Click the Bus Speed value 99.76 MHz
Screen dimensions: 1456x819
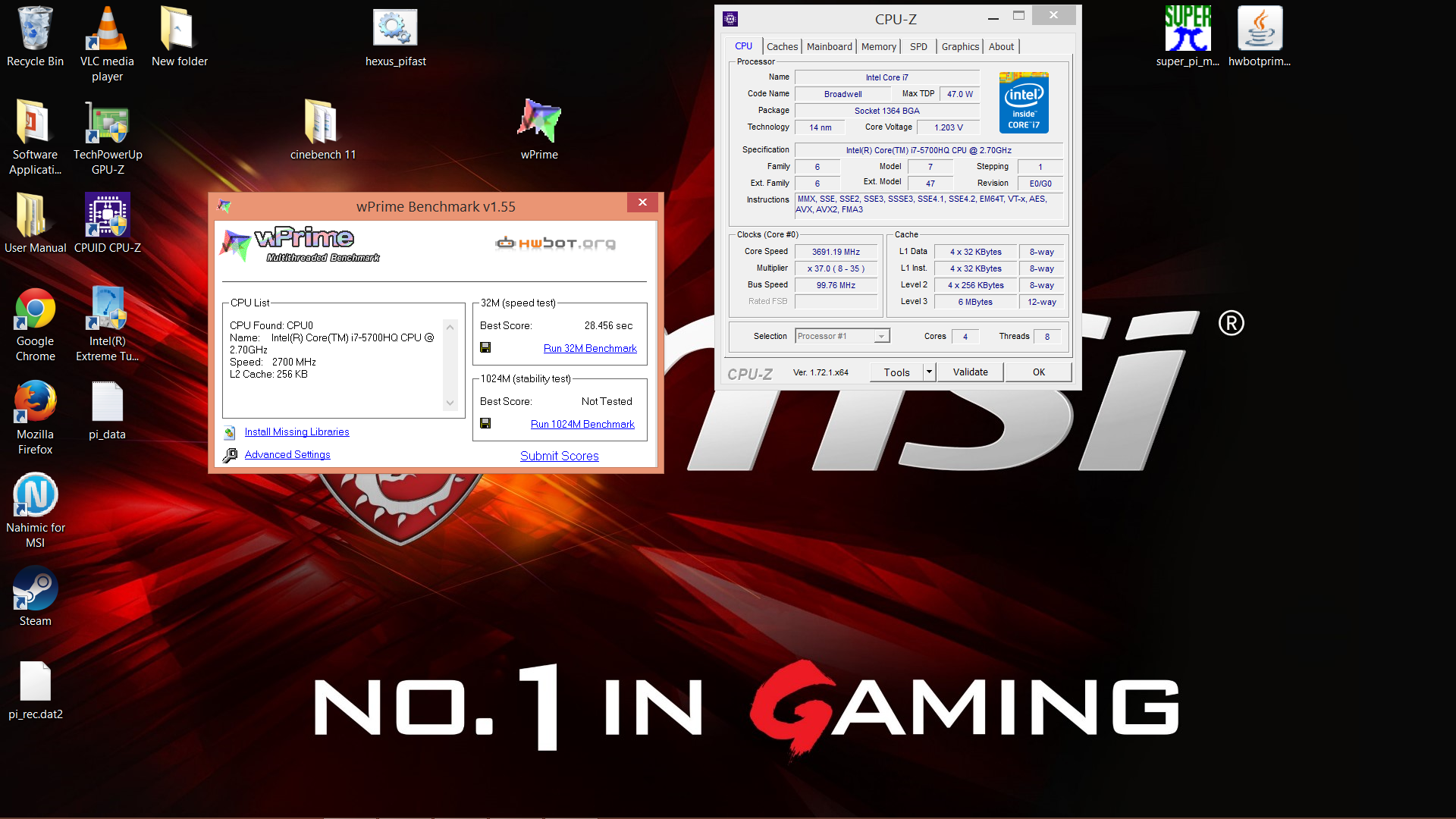(836, 285)
